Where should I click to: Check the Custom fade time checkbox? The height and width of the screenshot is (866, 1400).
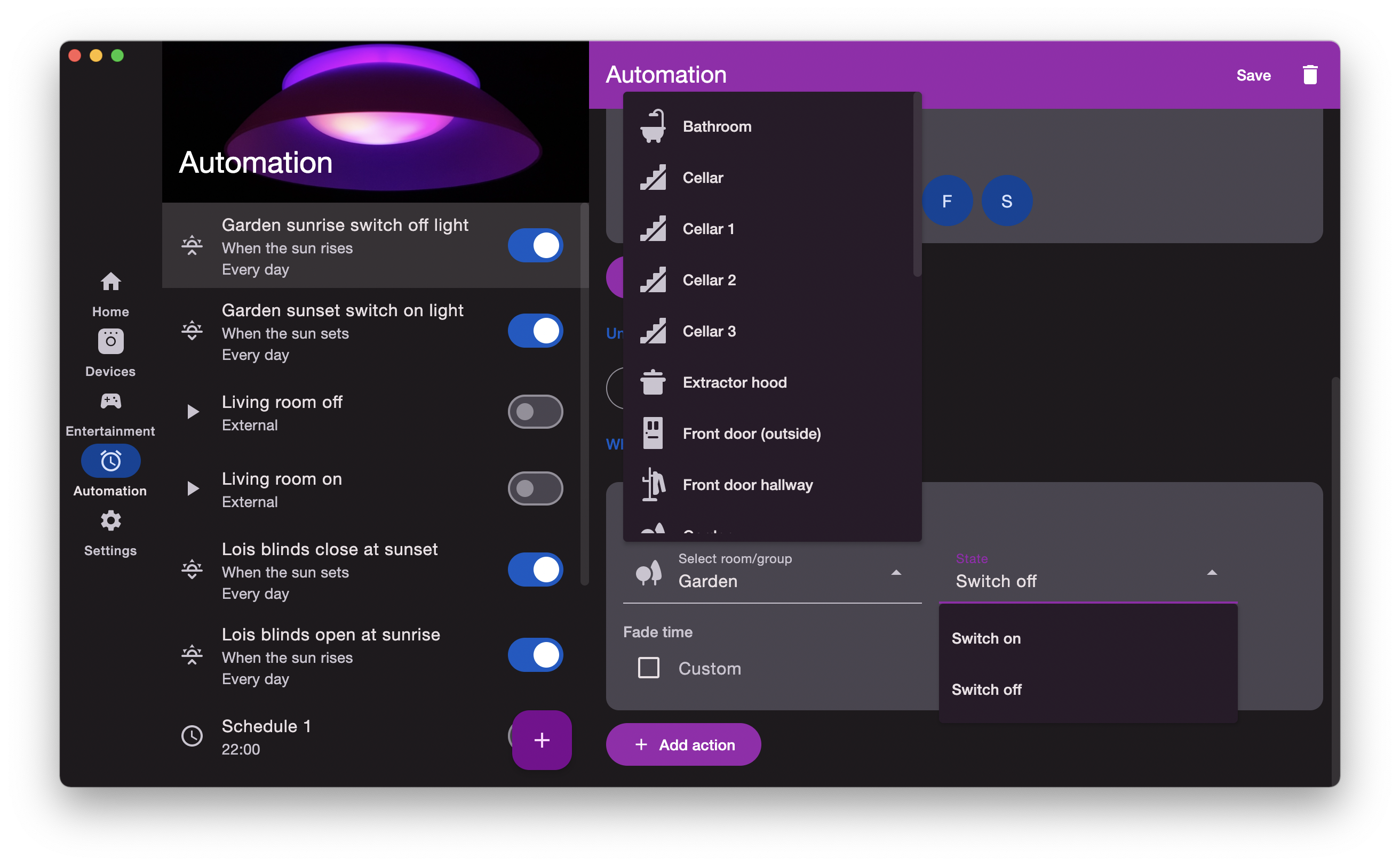click(648, 668)
